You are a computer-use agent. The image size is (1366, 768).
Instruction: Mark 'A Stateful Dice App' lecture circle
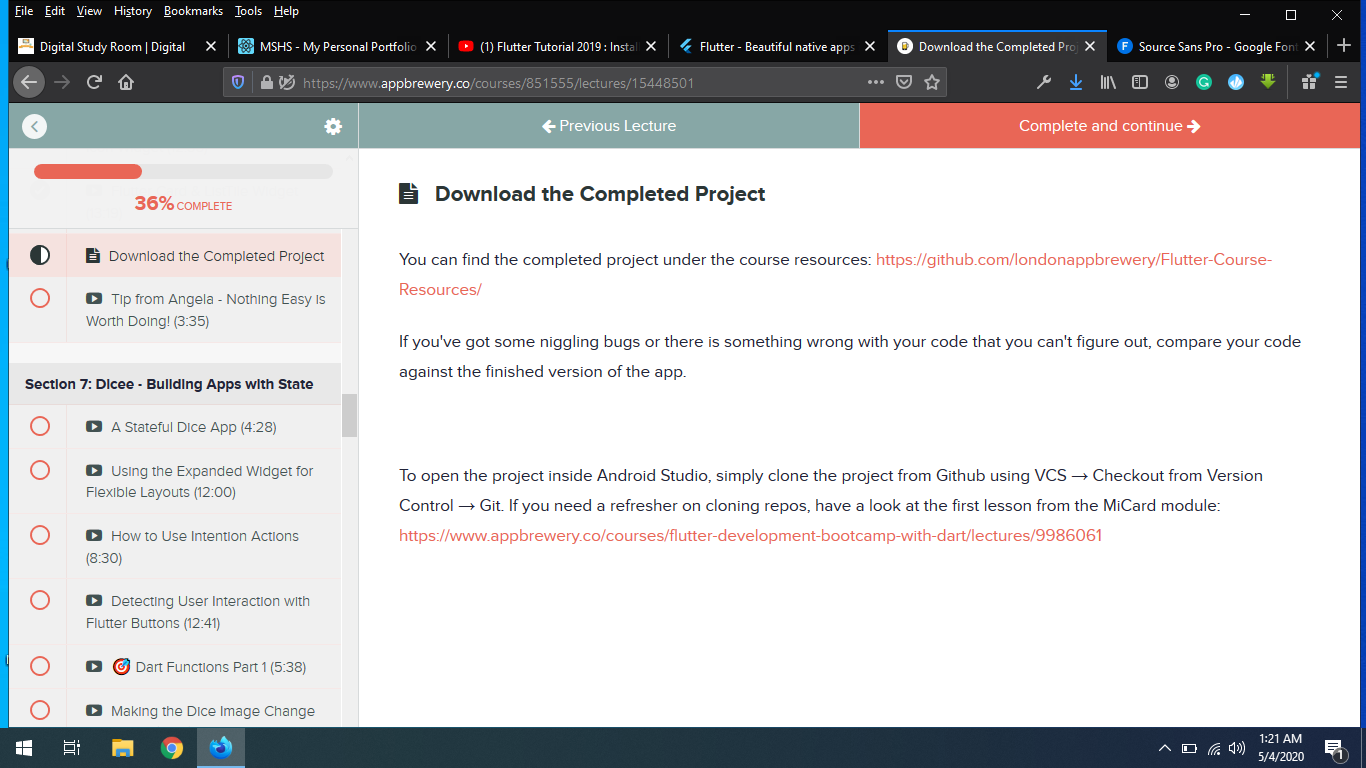pyautogui.click(x=40, y=427)
